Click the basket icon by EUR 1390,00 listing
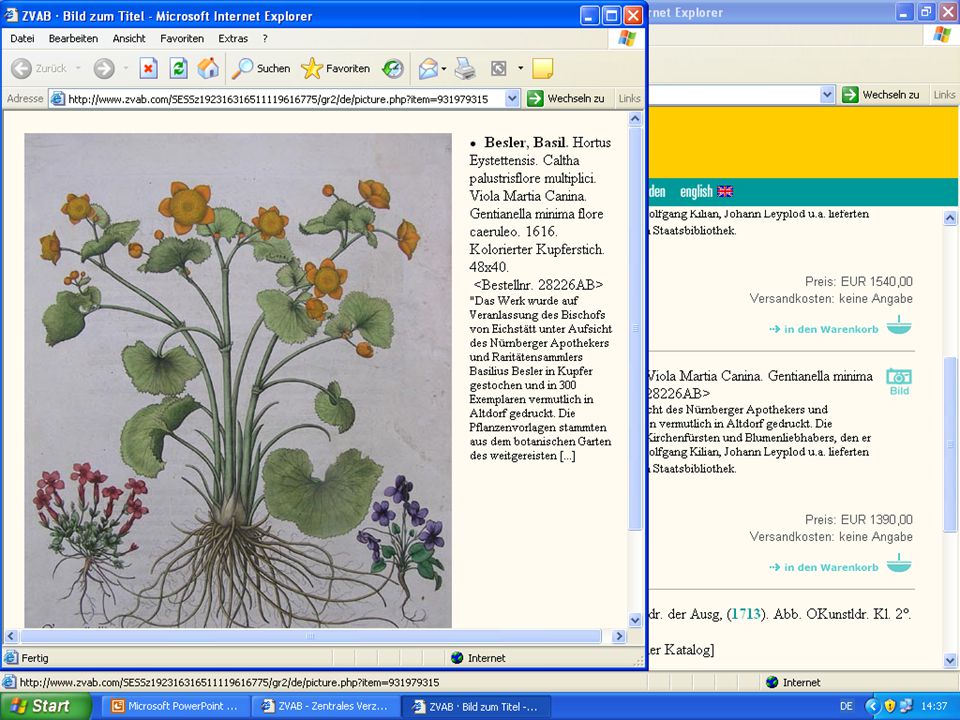960x720 pixels. point(899,563)
